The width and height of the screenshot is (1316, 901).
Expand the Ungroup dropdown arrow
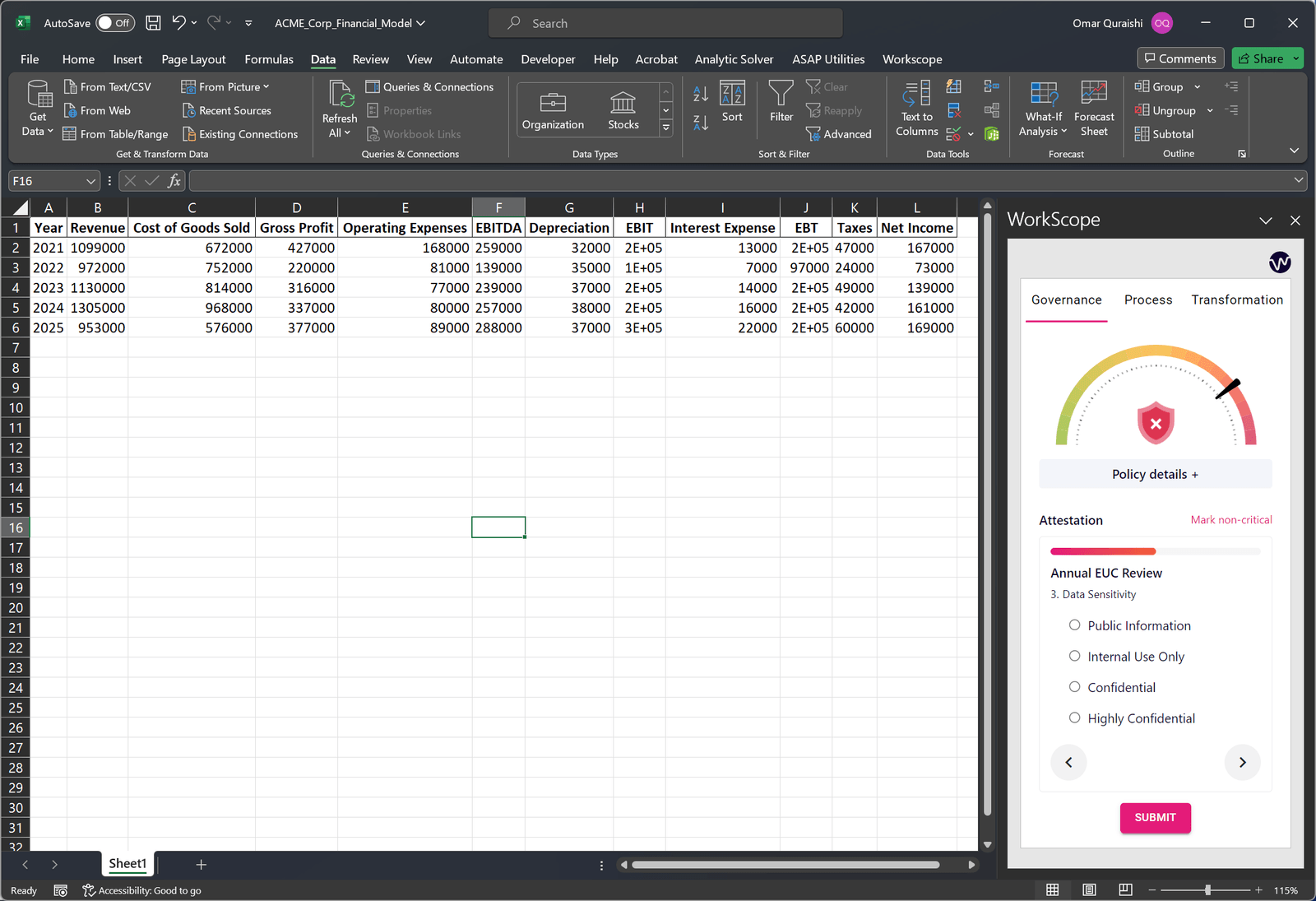1210,110
